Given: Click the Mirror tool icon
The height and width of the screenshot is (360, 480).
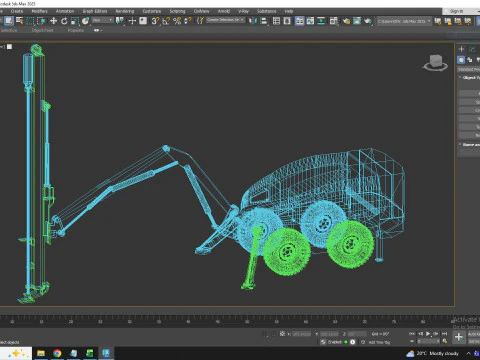Looking at the screenshot, I should tap(253, 21).
